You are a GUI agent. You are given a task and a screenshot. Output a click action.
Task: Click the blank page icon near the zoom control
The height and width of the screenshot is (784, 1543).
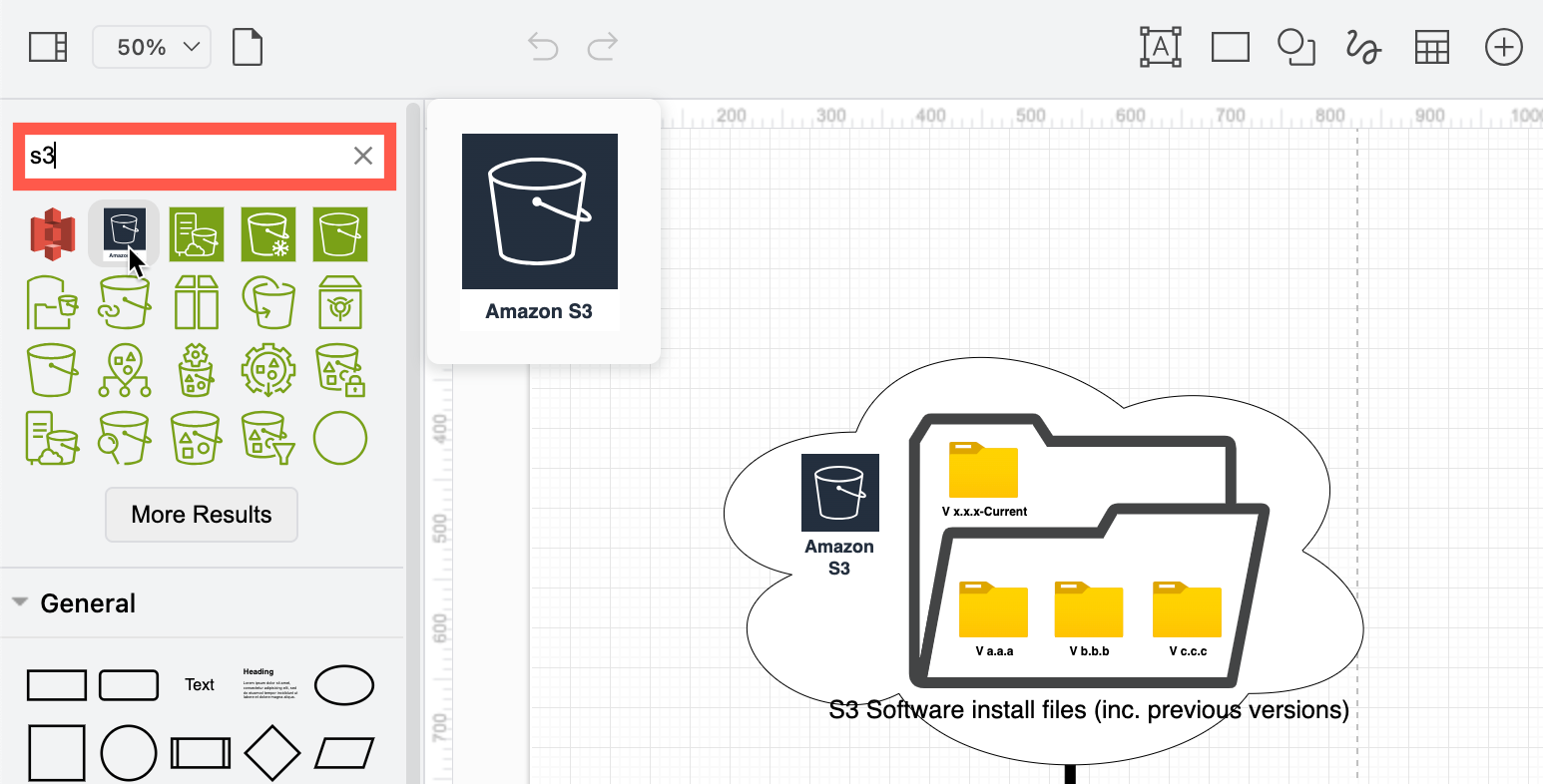pyautogui.click(x=246, y=46)
